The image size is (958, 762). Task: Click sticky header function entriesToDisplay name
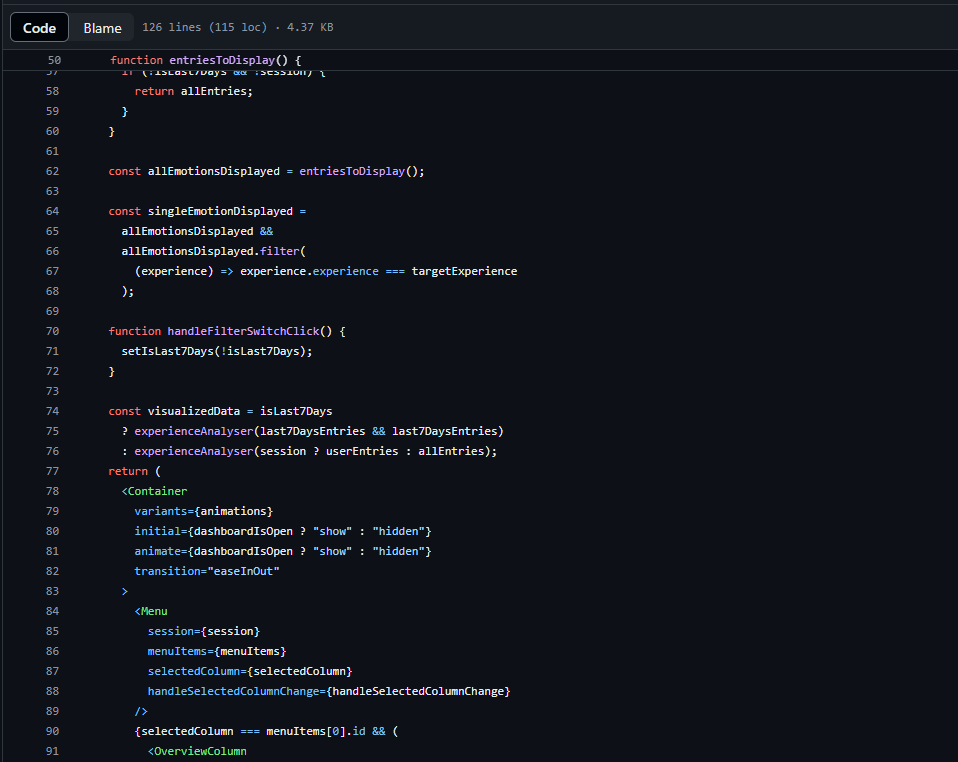222,60
